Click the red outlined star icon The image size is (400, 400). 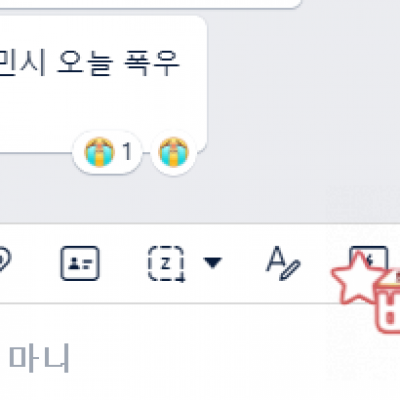click(358, 278)
